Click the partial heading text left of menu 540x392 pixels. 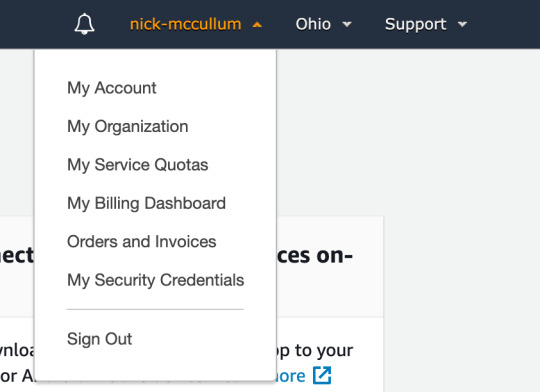pos(17,256)
